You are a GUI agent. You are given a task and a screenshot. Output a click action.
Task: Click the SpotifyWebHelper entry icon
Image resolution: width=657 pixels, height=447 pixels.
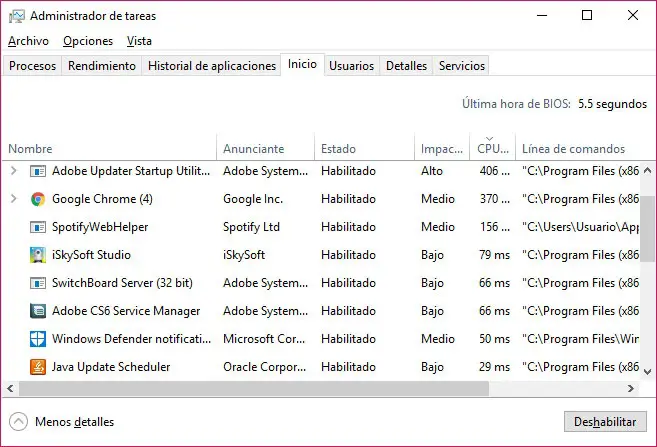pyautogui.click(x=38, y=227)
